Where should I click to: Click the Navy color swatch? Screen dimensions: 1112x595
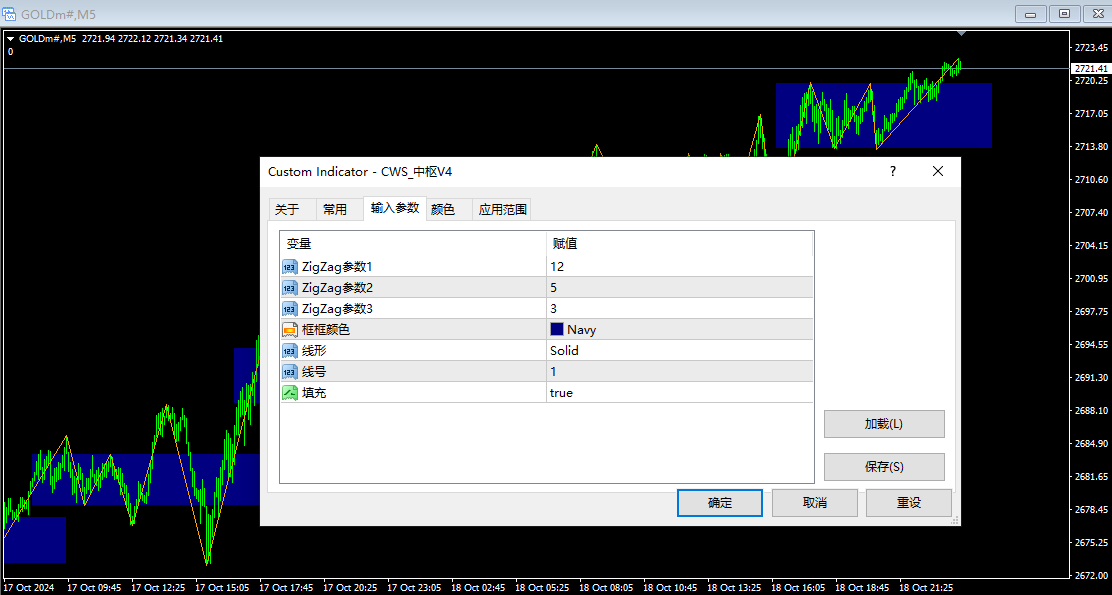557,330
